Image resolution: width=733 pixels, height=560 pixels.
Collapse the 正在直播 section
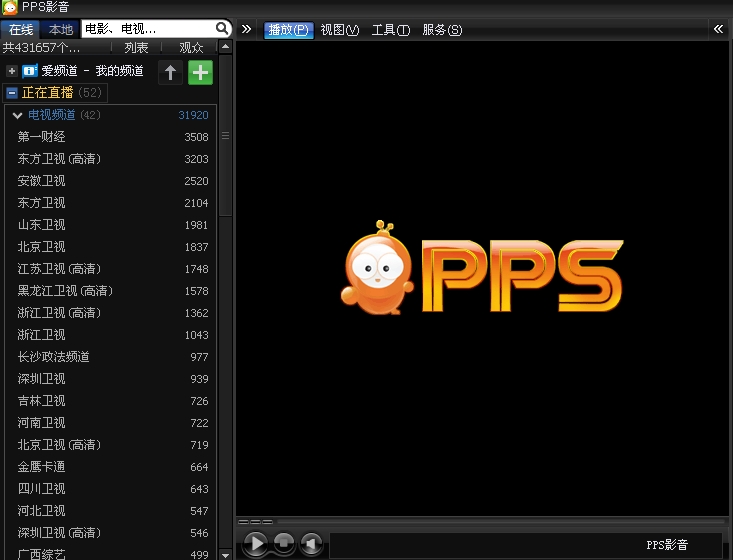tap(12, 93)
